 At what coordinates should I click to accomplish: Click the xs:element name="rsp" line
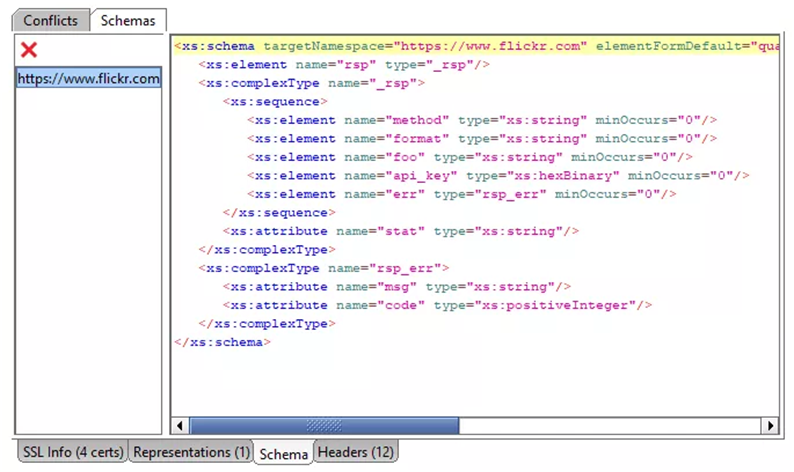pos(344,65)
